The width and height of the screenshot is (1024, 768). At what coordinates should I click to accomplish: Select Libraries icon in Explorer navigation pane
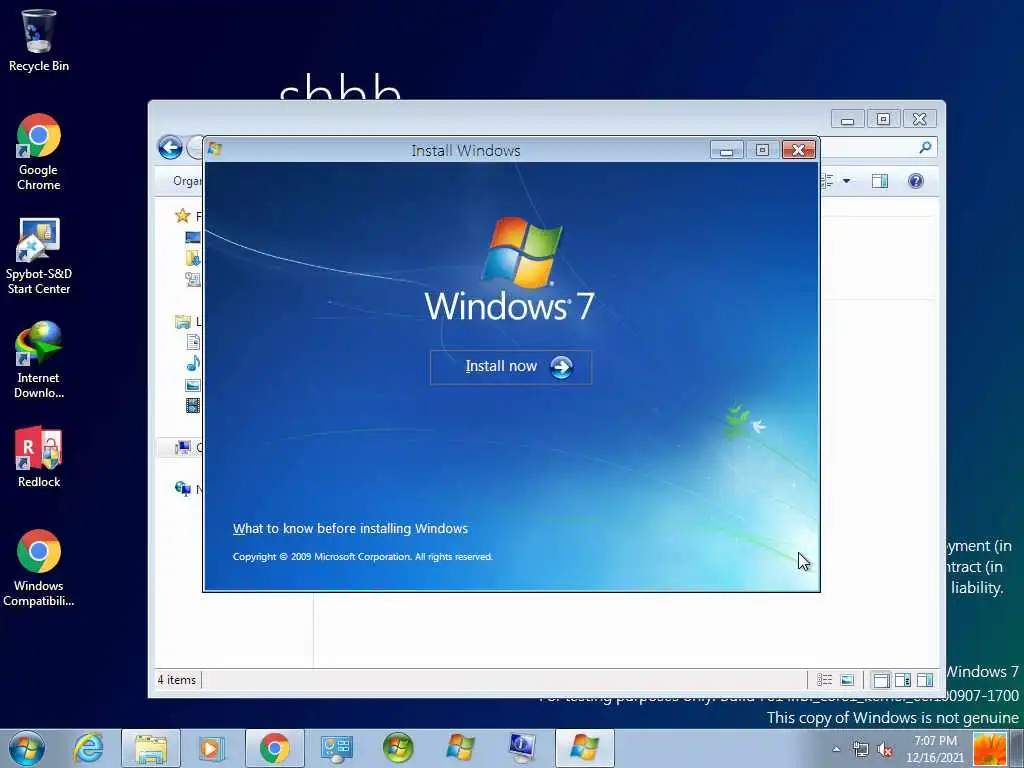click(x=183, y=321)
